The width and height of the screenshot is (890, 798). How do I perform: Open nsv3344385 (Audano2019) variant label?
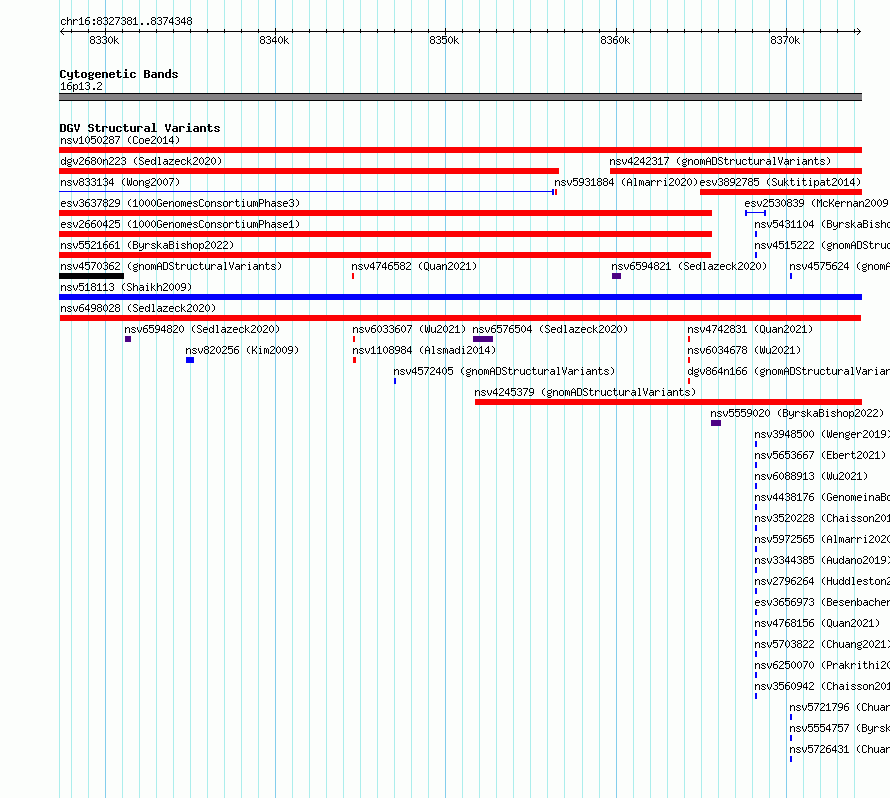(x=822, y=560)
